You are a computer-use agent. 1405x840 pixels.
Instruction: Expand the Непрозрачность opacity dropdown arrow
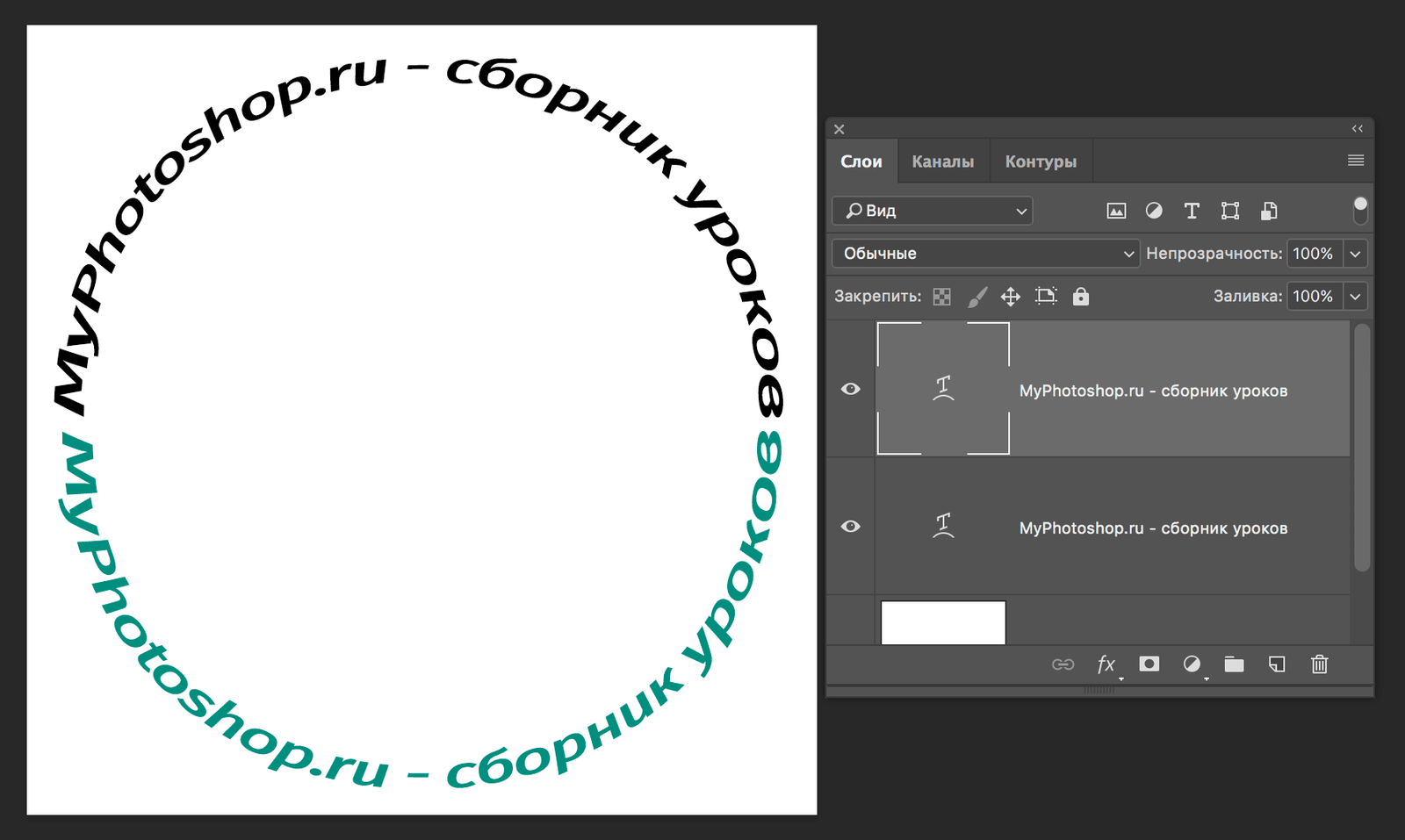click(1355, 254)
